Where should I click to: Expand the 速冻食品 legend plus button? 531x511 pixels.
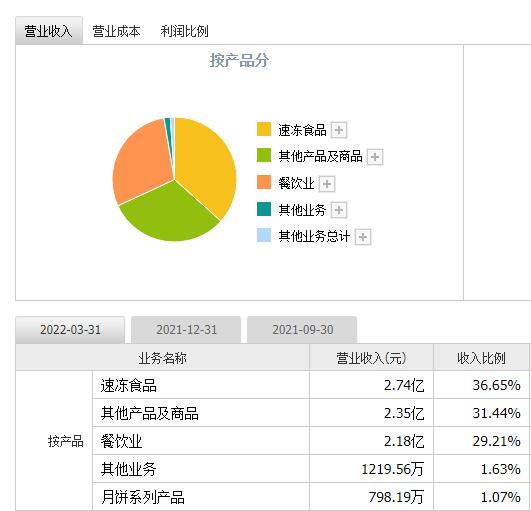tap(339, 130)
